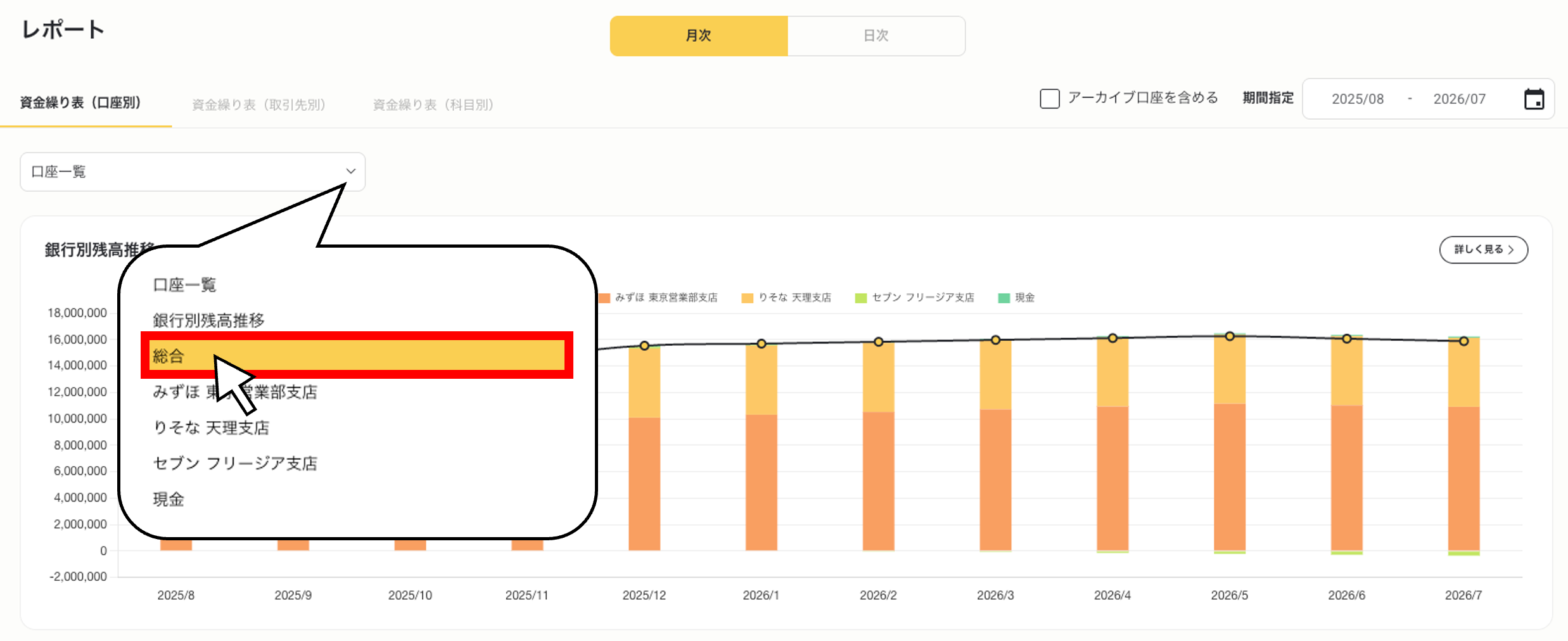Image resolution: width=1568 pixels, height=641 pixels.
Task: Click the 口座一覧 dropdown chevron arrow
Action: 350,172
